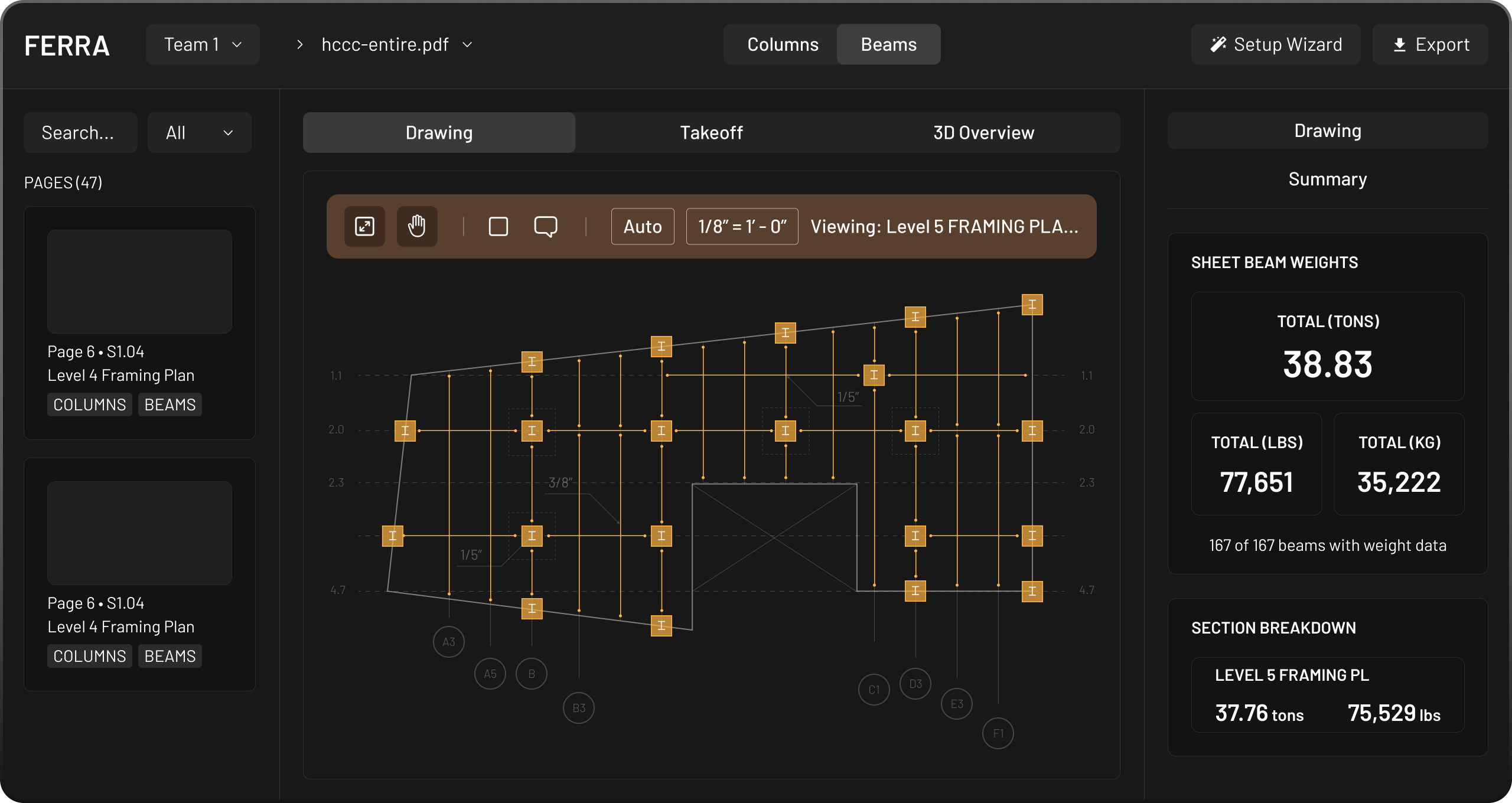Click the fit-to-screen expand icon
This screenshot has height=803, width=1512.
364,226
